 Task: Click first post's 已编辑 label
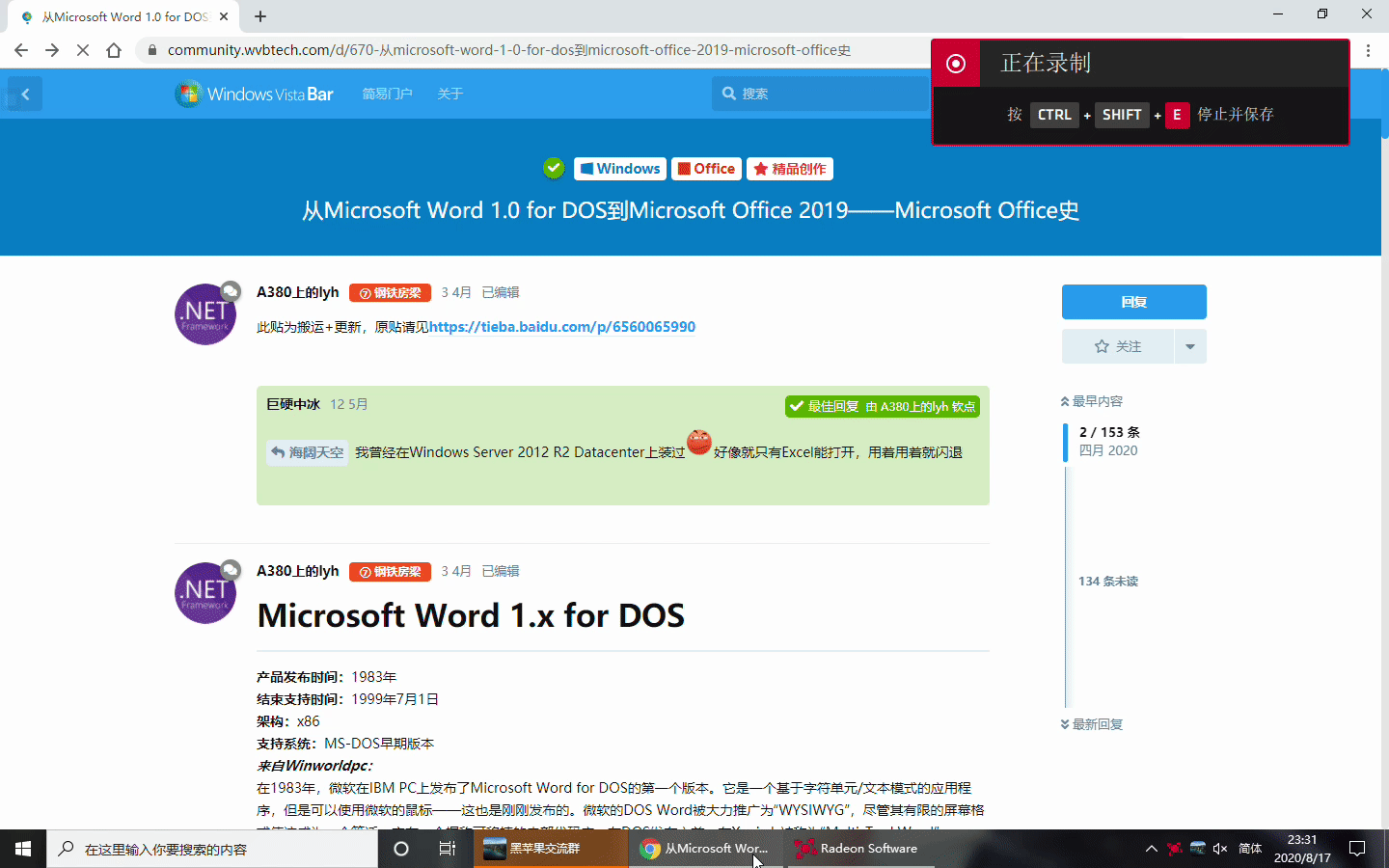point(501,292)
